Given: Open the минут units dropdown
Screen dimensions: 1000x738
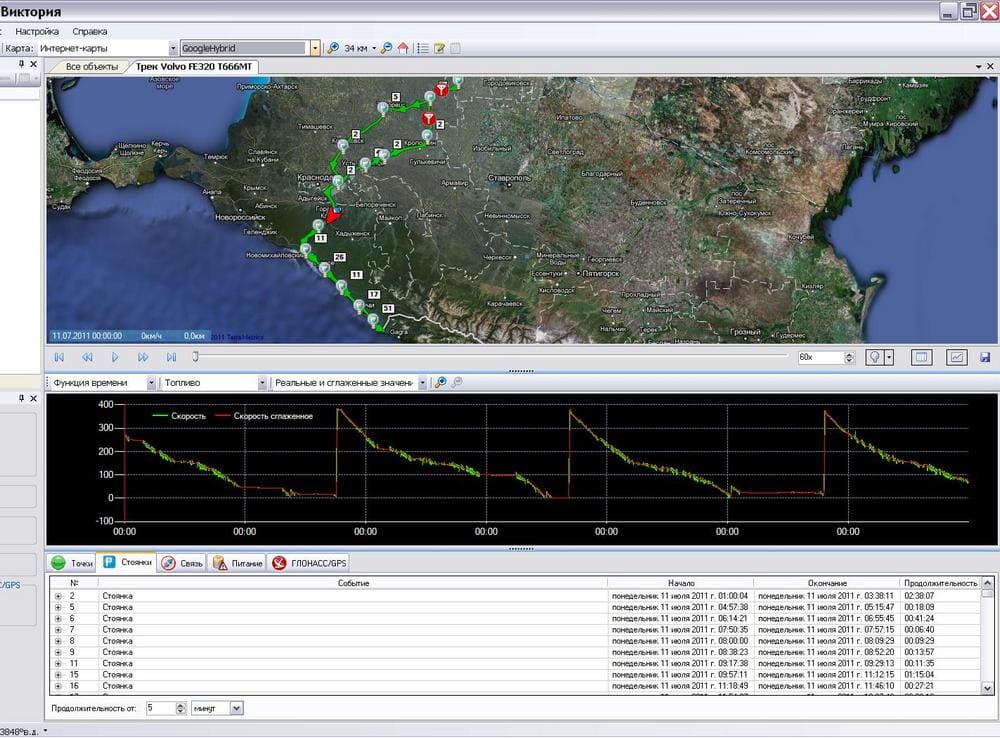Looking at the screenshot, I should [237, 708].
